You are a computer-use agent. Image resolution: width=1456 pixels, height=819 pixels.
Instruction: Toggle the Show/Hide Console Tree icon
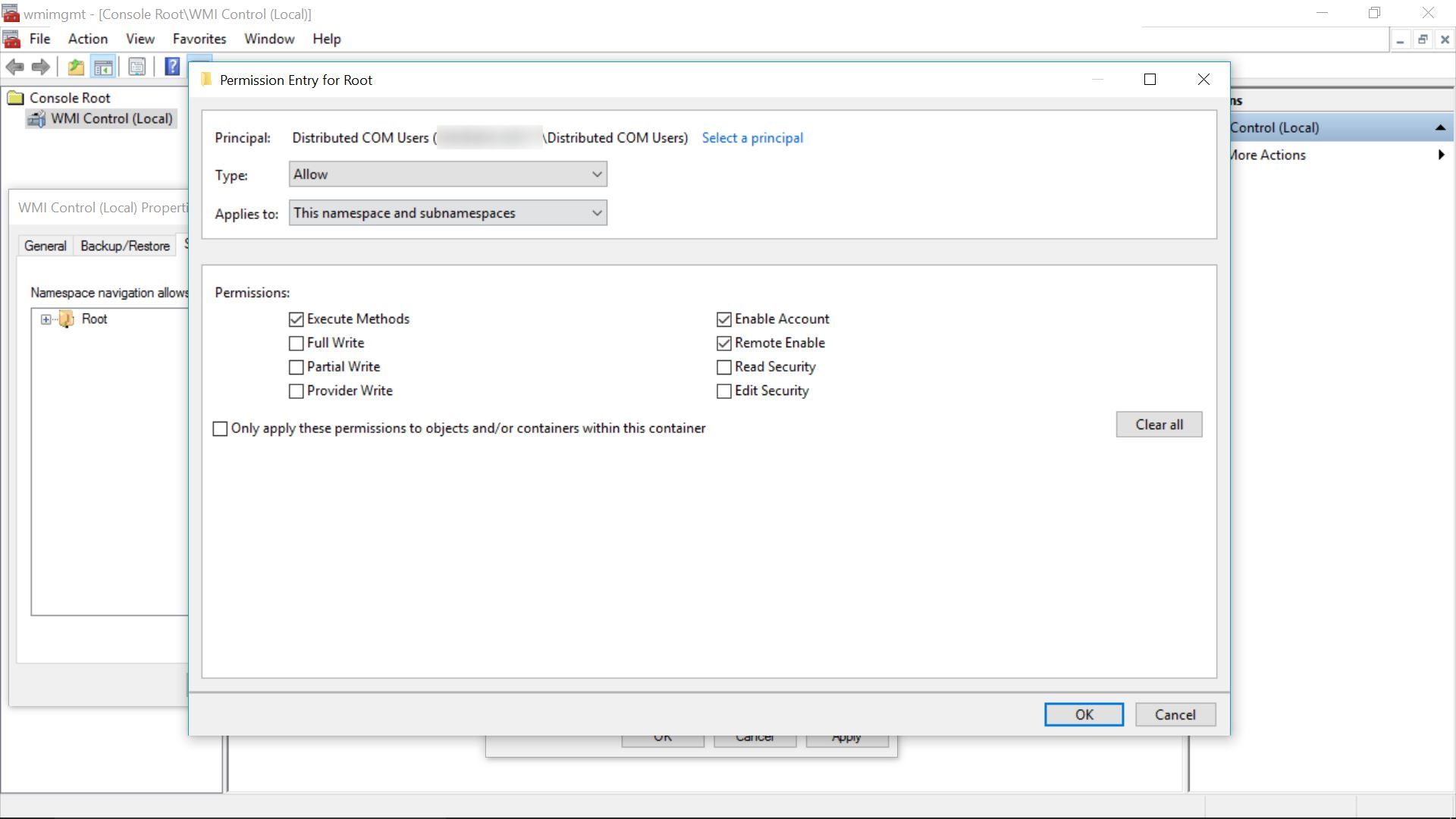pos(104,67)
